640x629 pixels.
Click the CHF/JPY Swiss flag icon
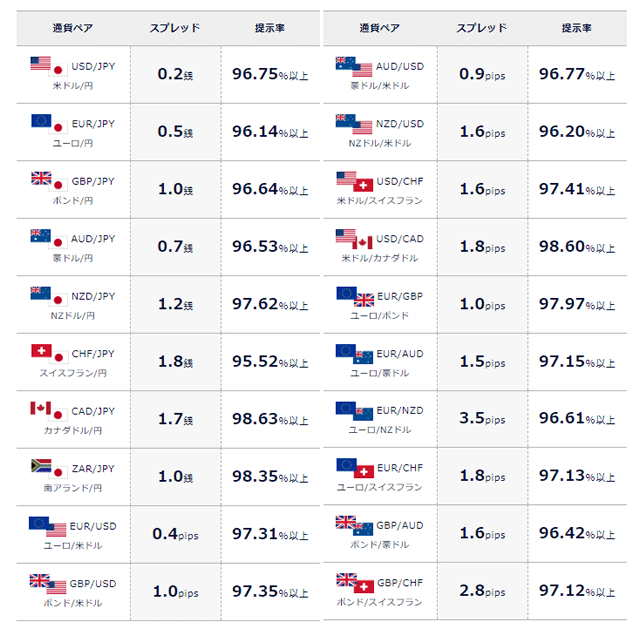tap(42, 351)
